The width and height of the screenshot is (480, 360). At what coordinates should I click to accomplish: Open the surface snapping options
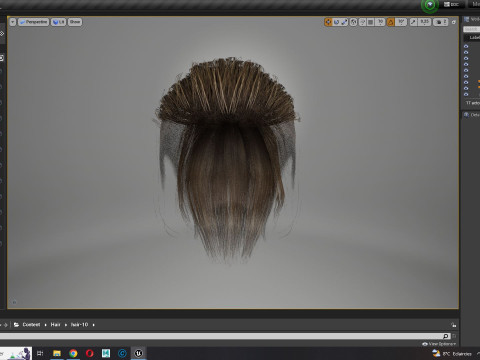coord(363,22)
